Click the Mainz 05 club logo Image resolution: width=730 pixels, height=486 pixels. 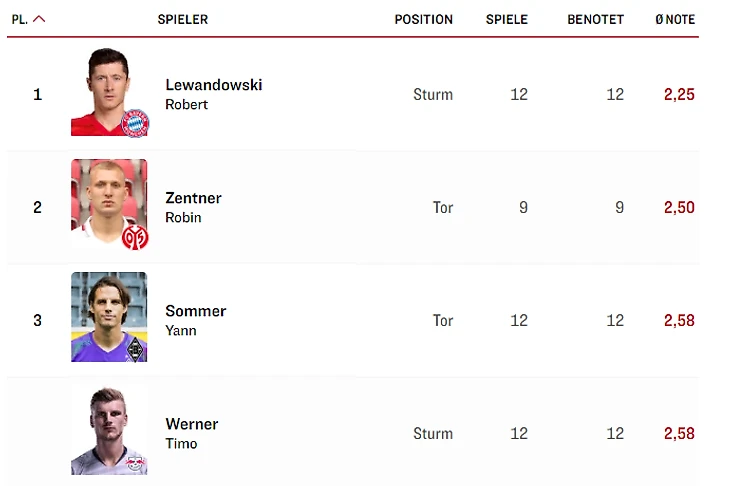133,236
